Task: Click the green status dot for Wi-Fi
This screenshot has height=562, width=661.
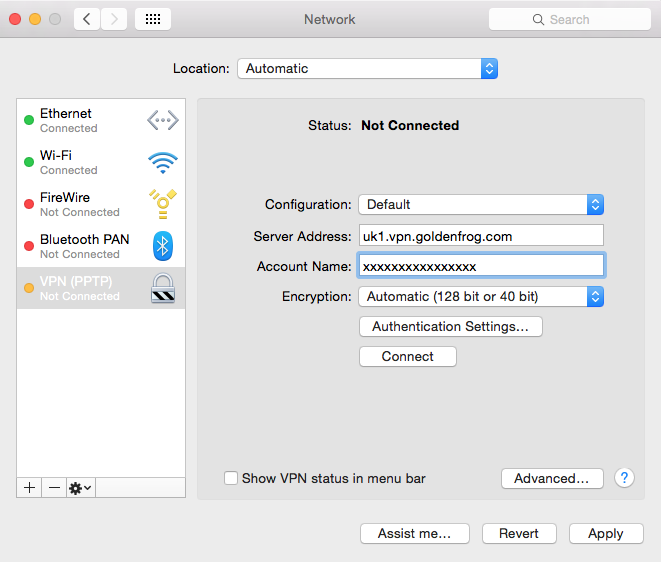Action: (x=29, y=162)
